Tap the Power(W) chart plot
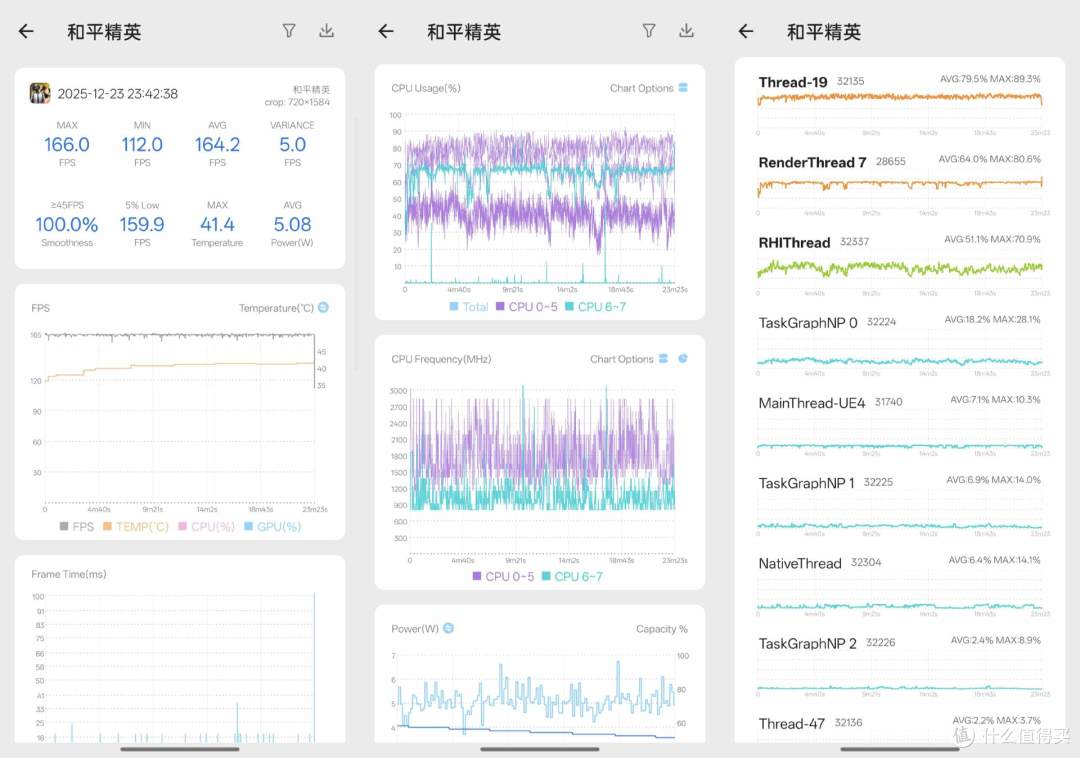 point(537,697)
